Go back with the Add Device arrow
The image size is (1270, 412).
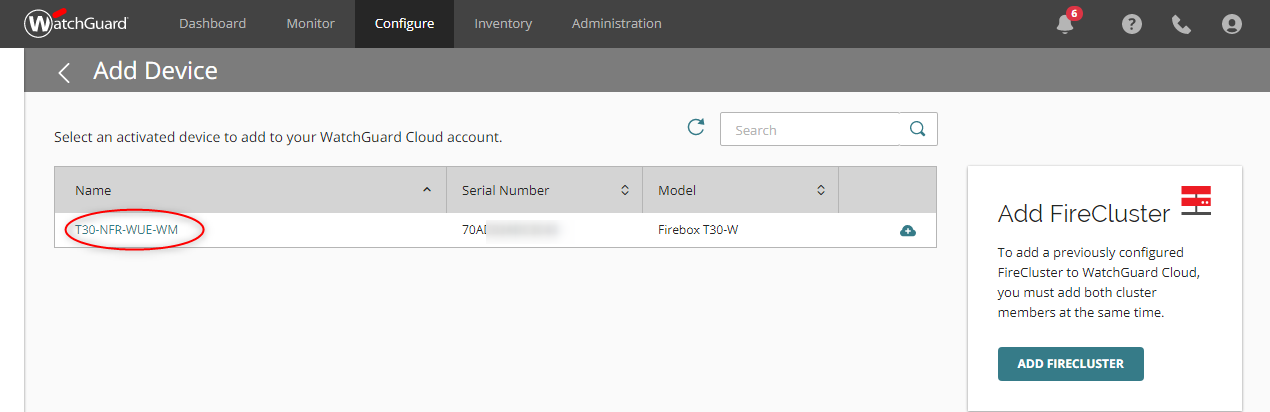65,72
